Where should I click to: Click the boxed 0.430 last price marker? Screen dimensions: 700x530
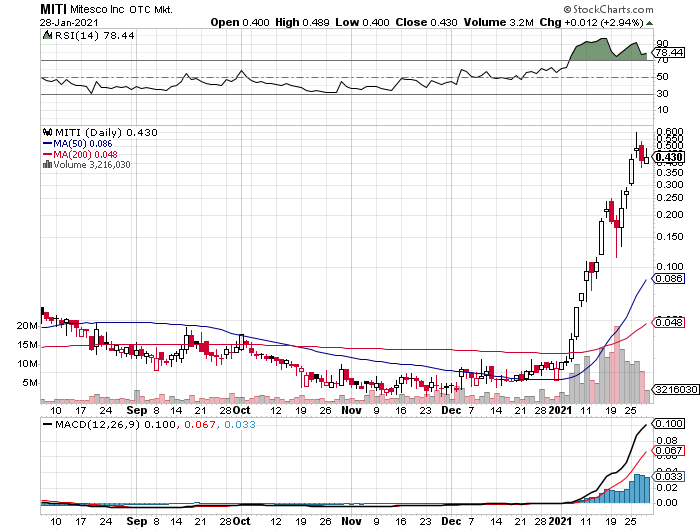pyautogui.click(x=669, y=157)
